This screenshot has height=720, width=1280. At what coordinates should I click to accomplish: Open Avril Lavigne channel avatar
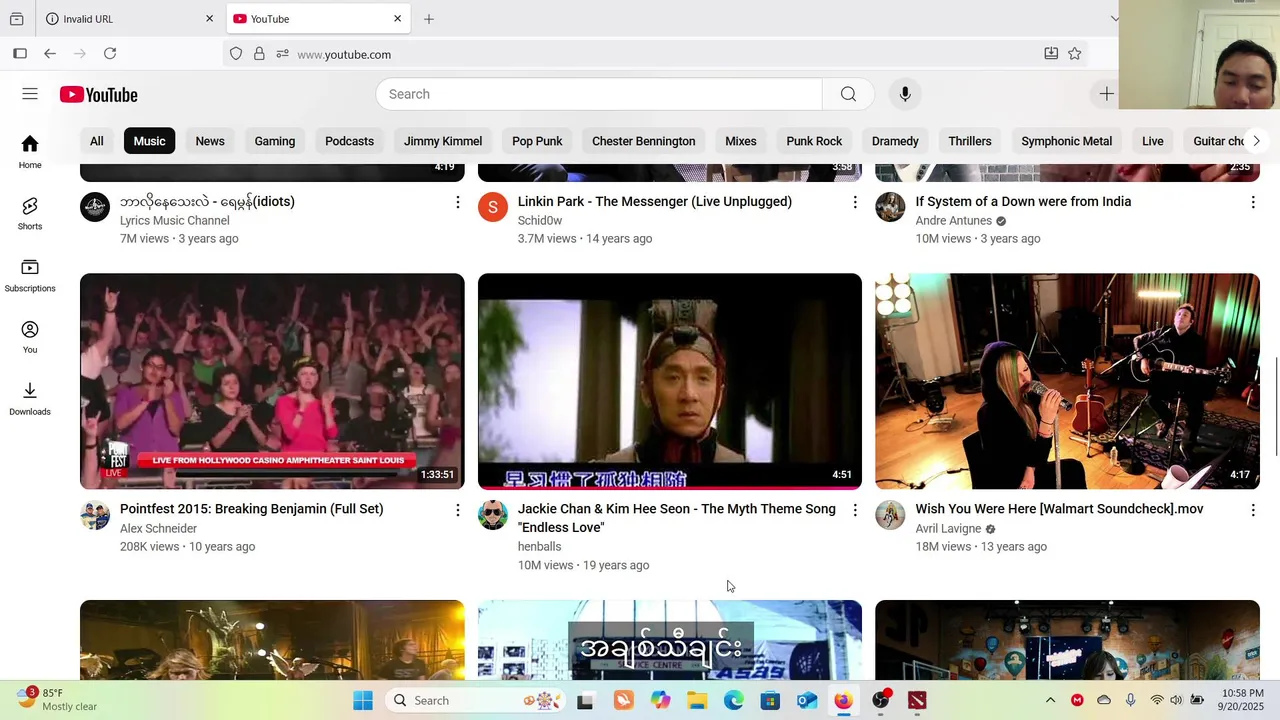(890, 515)
